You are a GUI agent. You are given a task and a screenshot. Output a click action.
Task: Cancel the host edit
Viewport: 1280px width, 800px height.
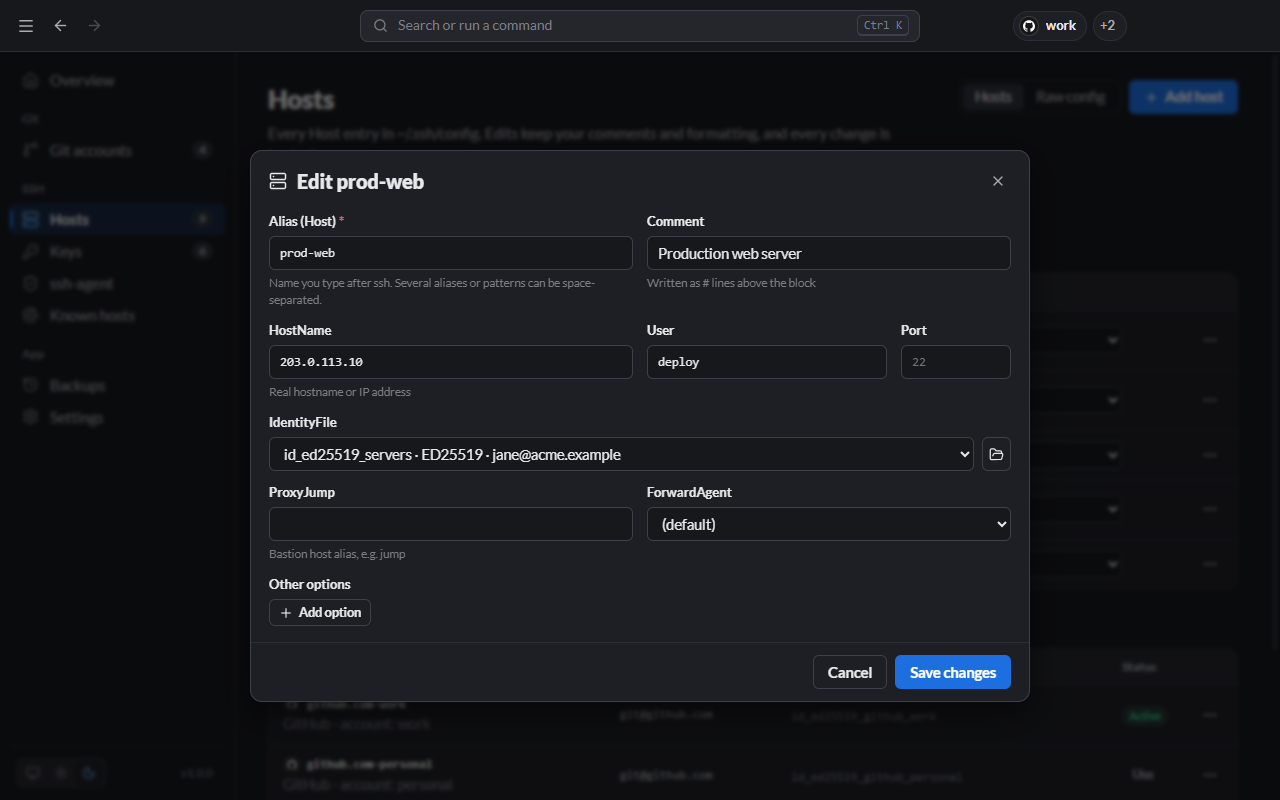tap(850, 673)
